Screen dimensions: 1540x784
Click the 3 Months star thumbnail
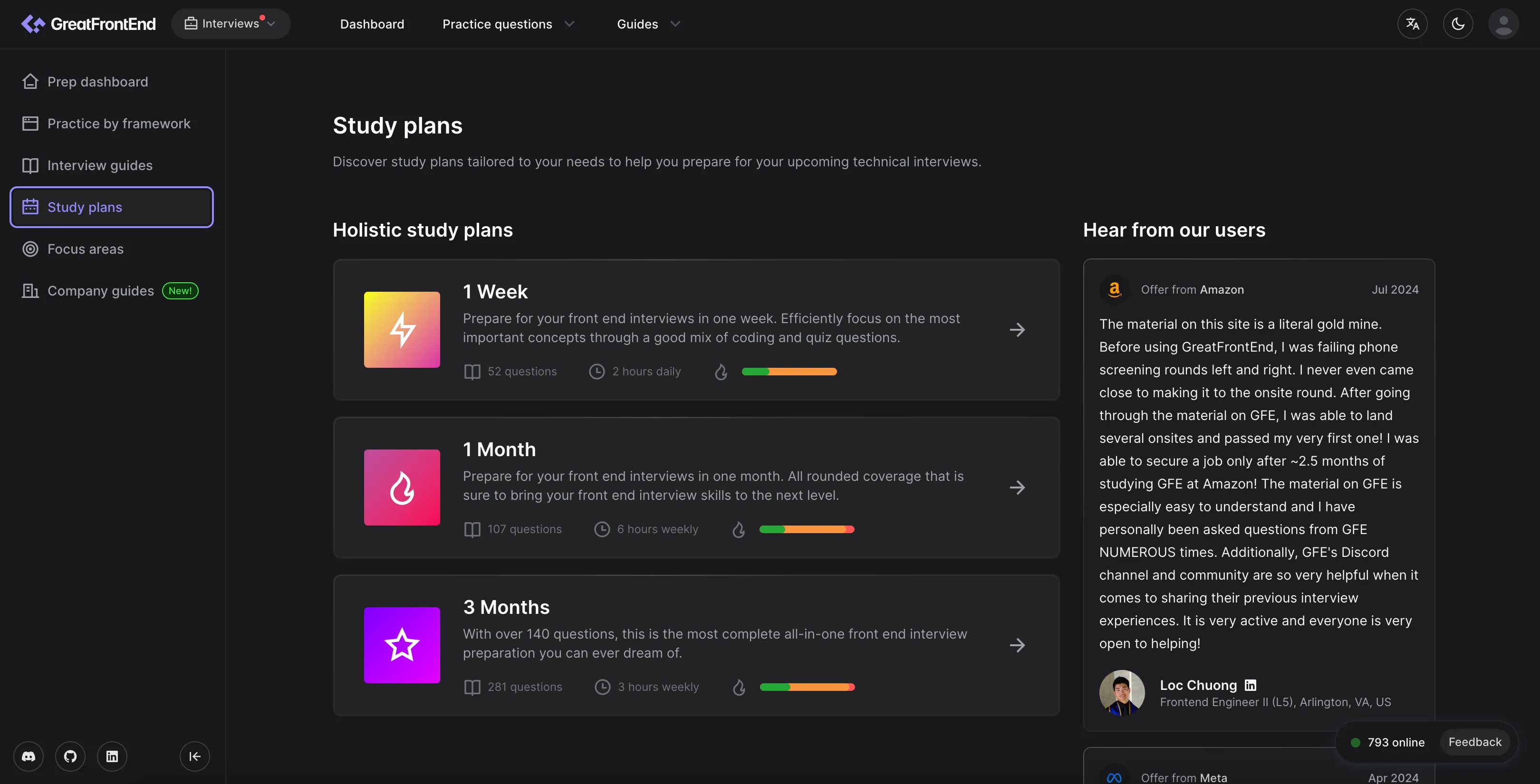point(402,645)
